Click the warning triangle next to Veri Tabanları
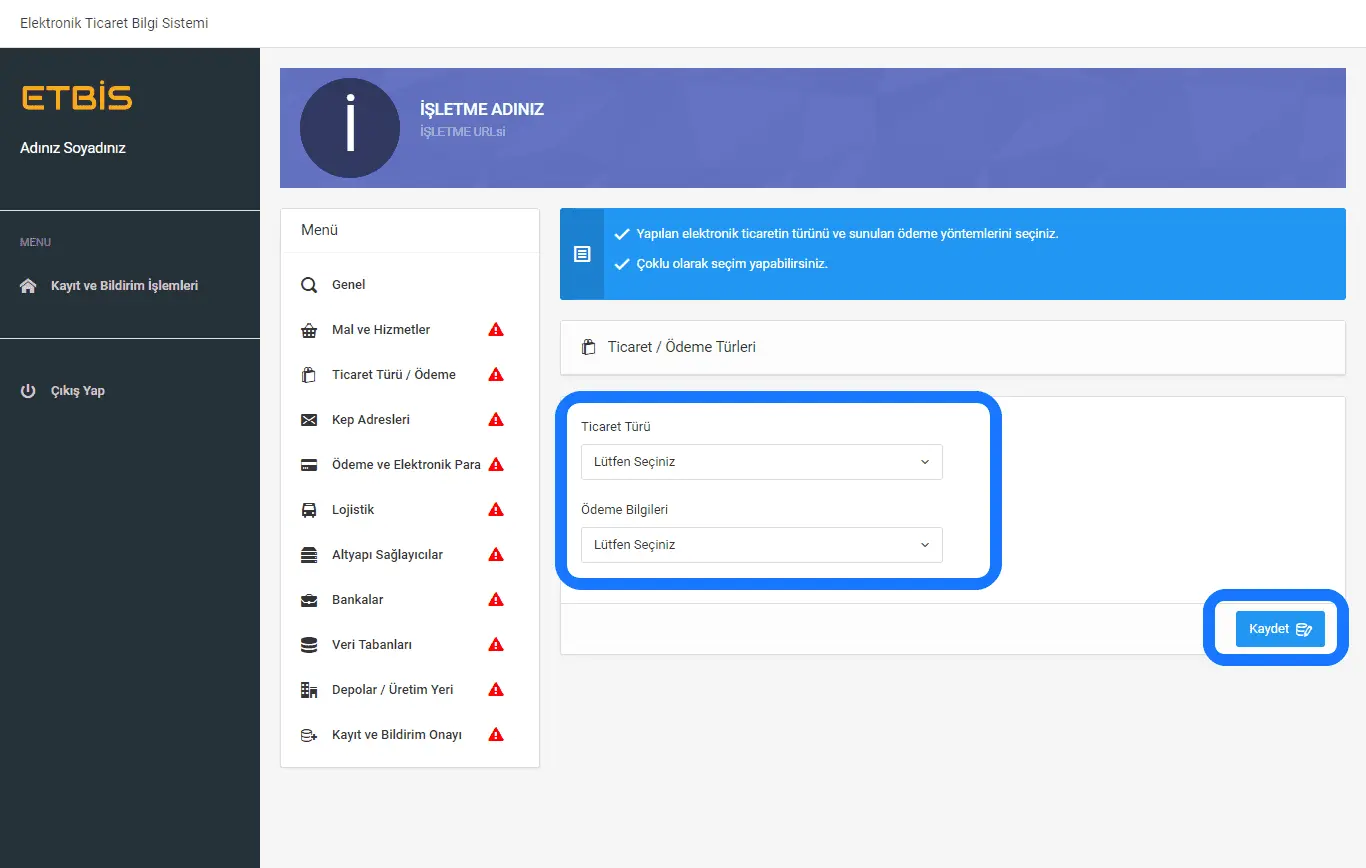 pyautogui.click(x=495, y=645)
